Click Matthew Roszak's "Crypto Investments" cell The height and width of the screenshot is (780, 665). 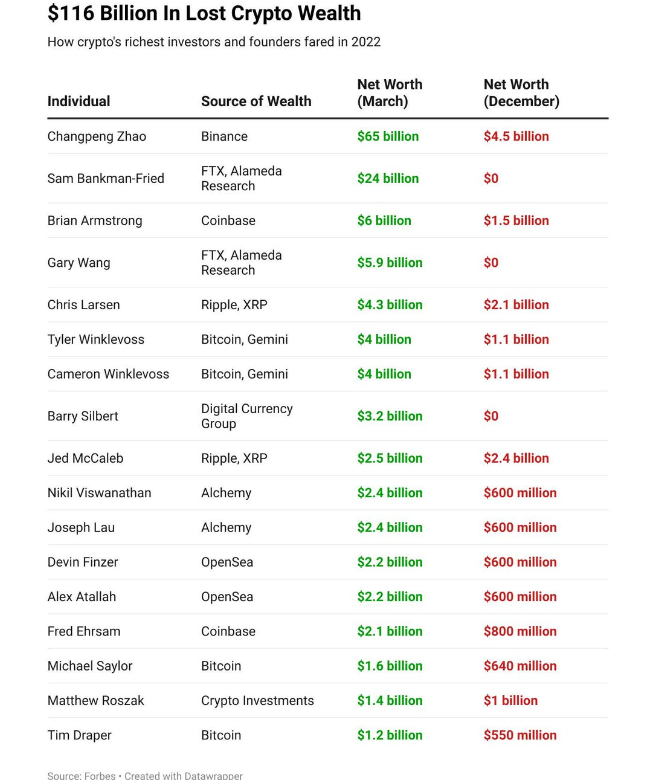(257, 700)
